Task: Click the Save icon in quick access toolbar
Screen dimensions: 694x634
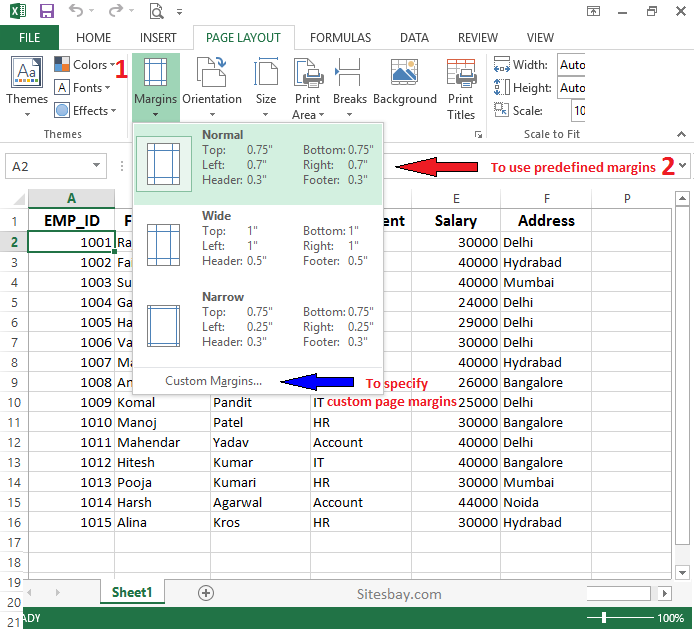Action: pyautogui.click(x=46, y=11)
